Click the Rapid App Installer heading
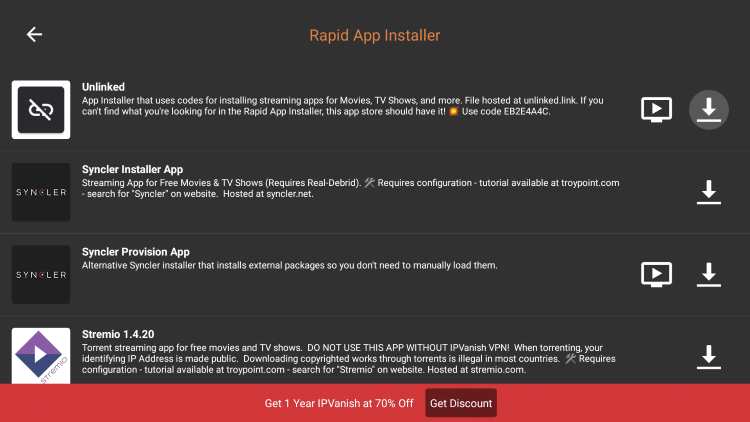 click(x=375, y=35)
